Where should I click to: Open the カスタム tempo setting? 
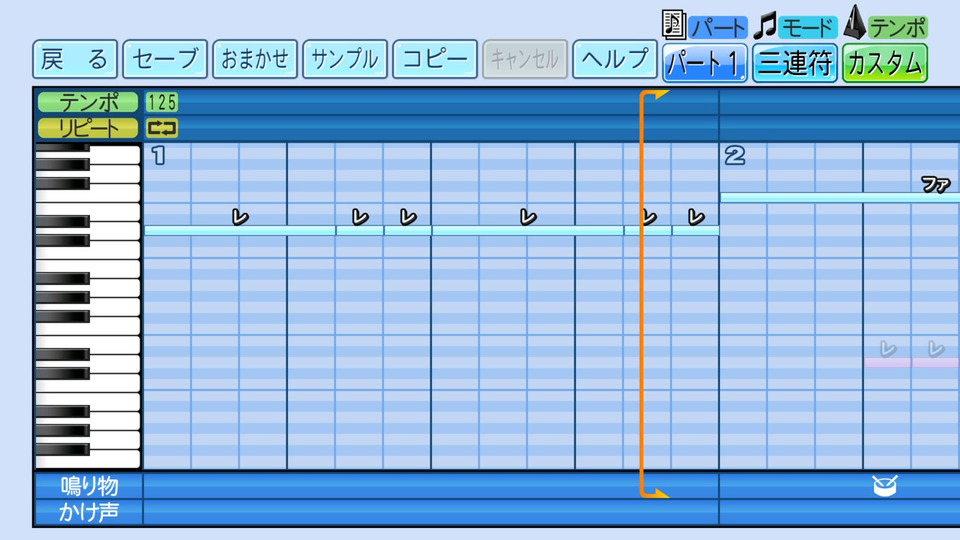point(885,63)
